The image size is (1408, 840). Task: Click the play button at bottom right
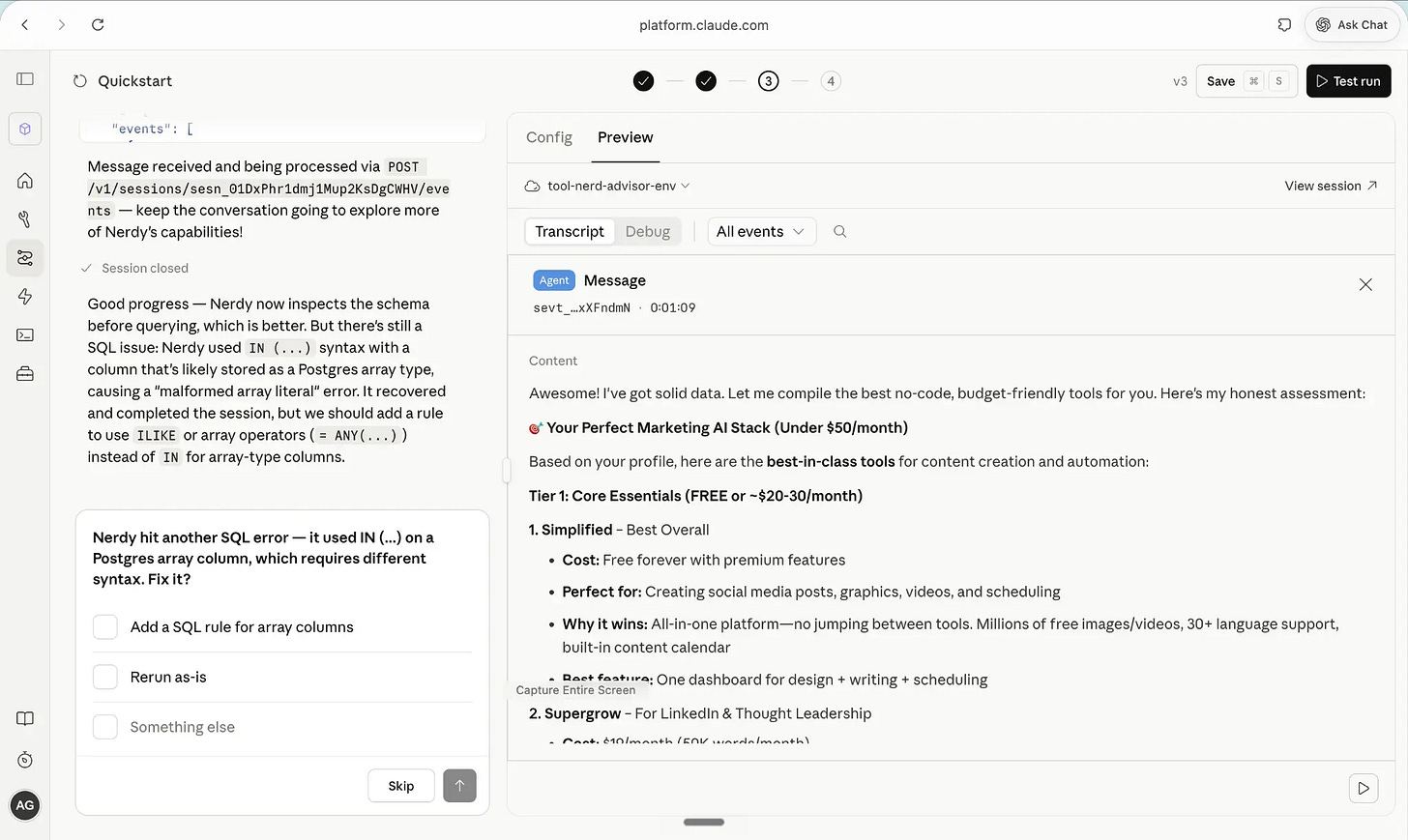point(1364,789)
